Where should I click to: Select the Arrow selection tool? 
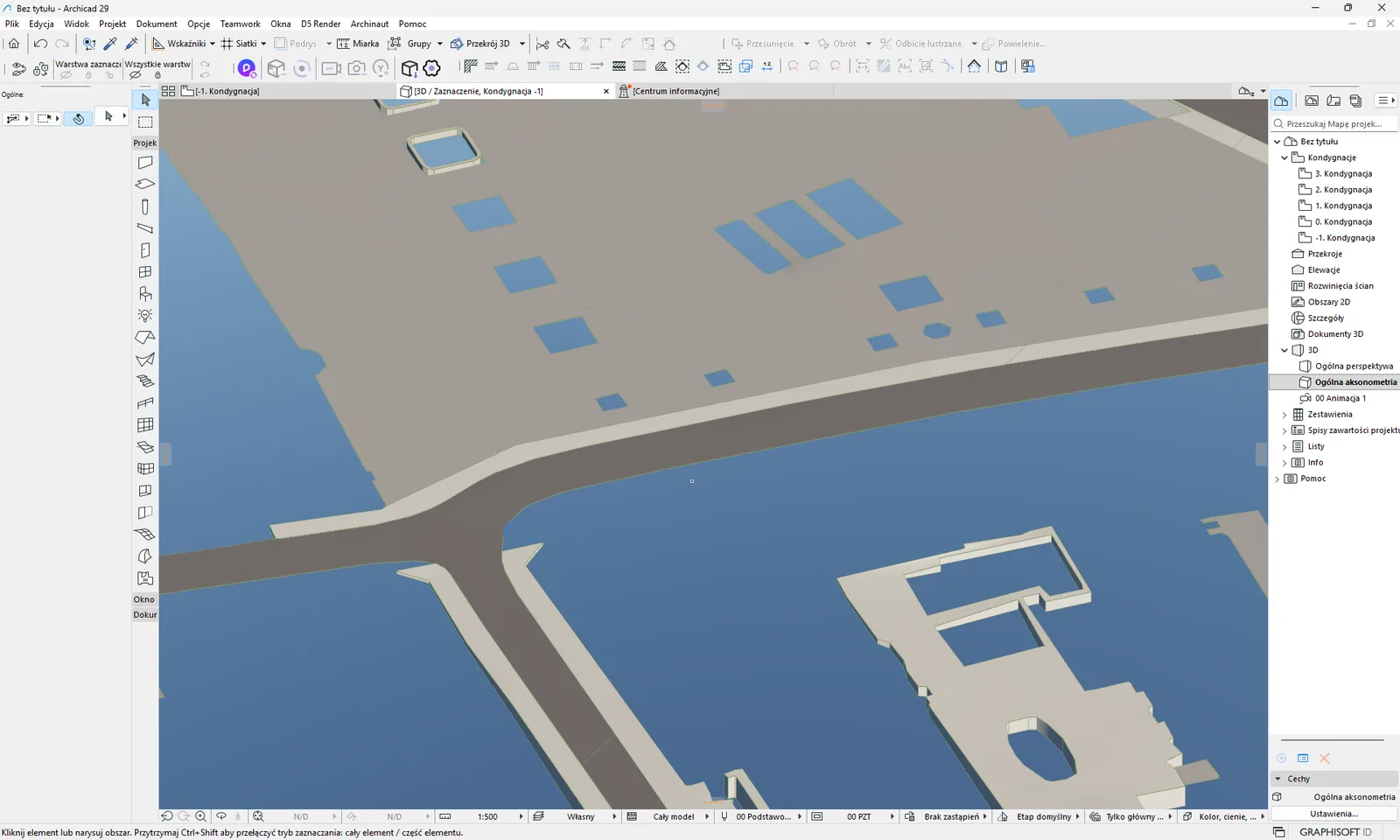pyautogui.click(x=145, y=100)
